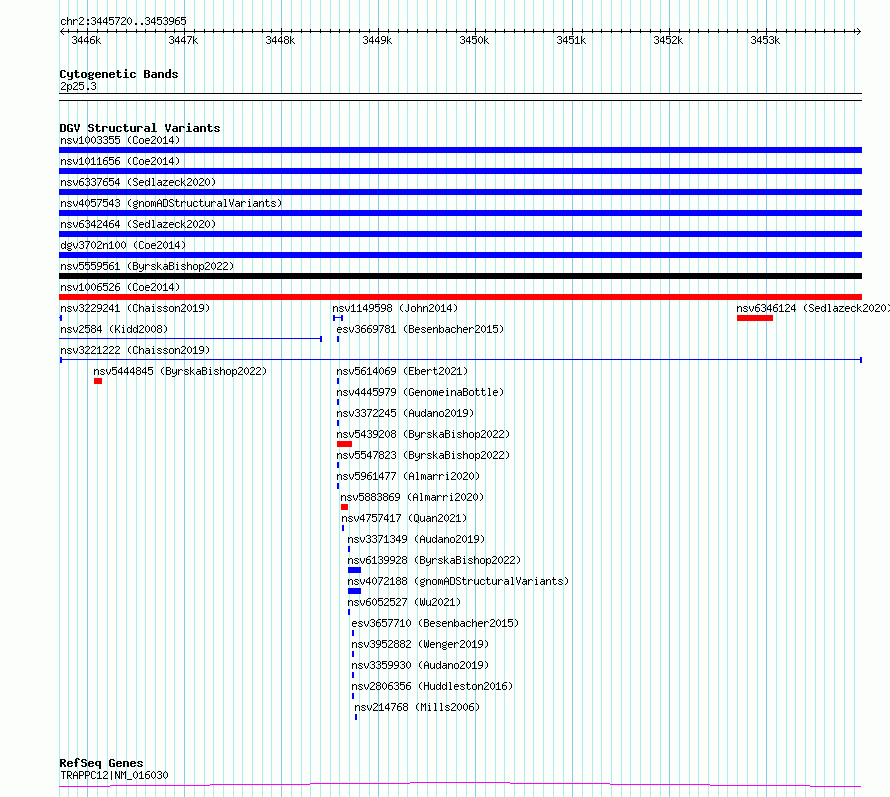This screenshot has width=890, height=797.
Task: Click the 3451k ruler tick label
Action: pyautogui.click(x=572, y=40)
